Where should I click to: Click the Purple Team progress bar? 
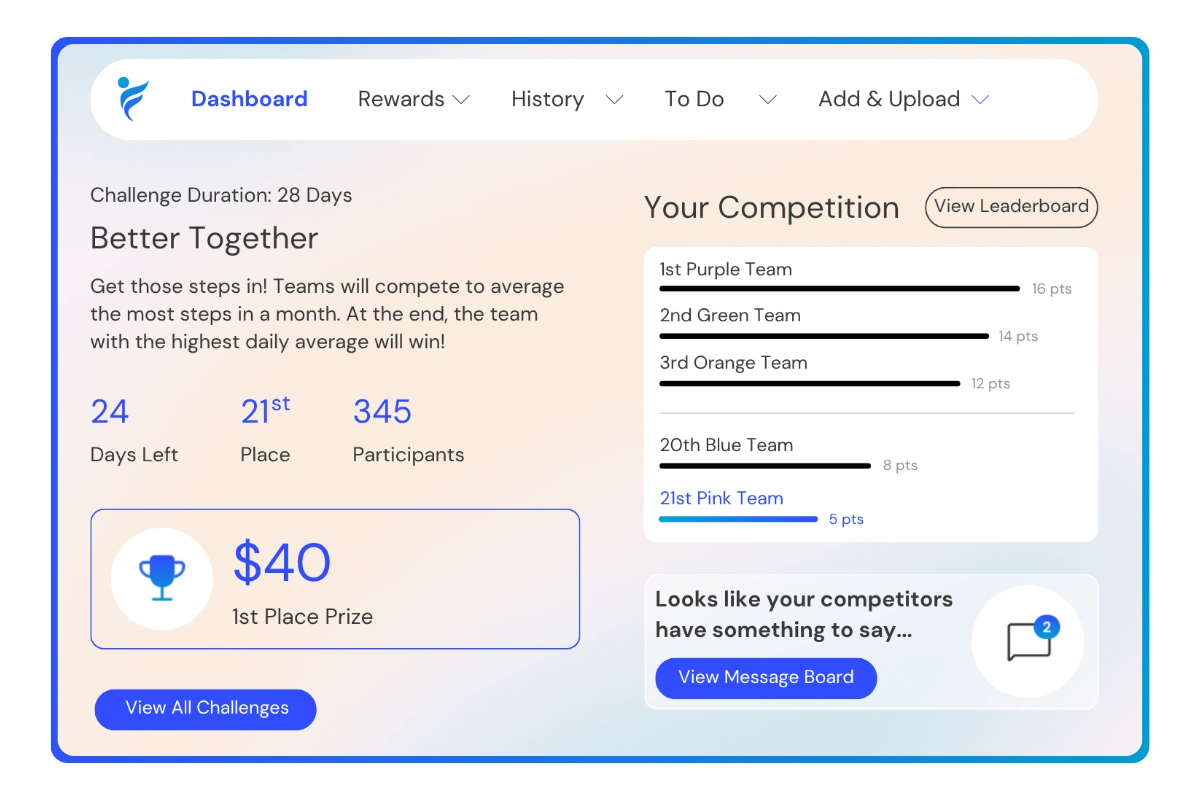tap(838, 288)
